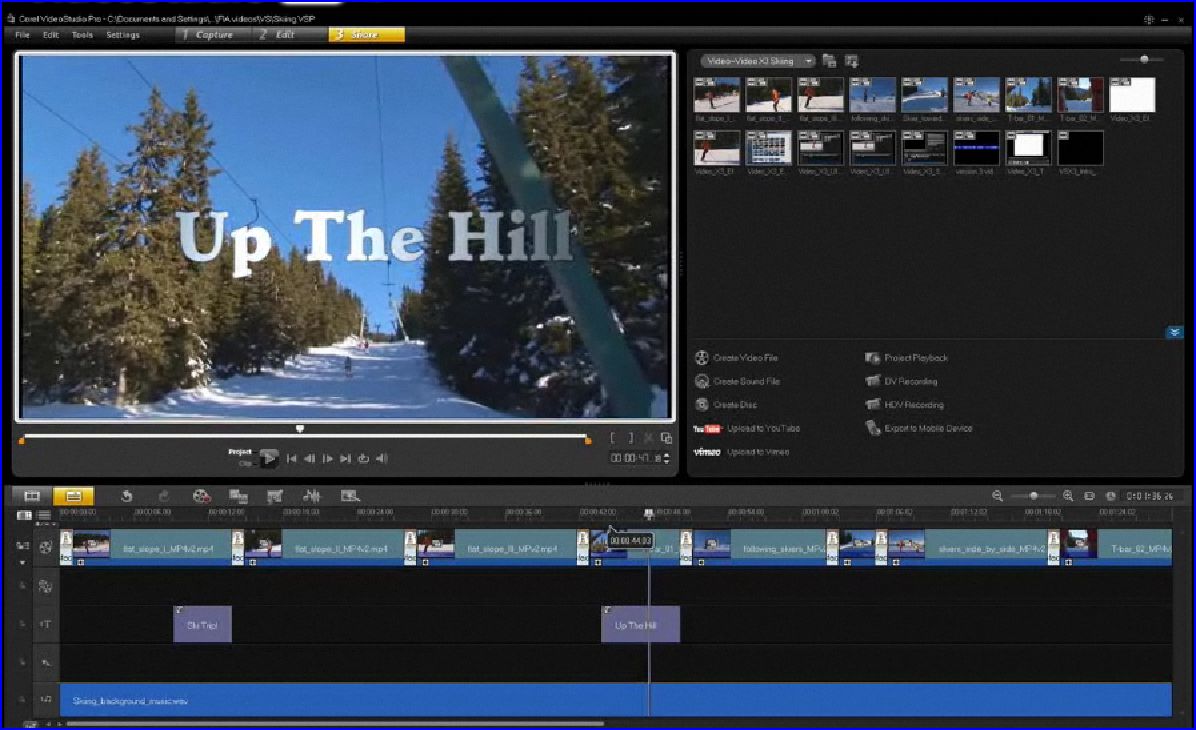Click DV Recording
The width and height of the screenshot is (1196, 730).
pyautogui.click(x=901, y=381)
